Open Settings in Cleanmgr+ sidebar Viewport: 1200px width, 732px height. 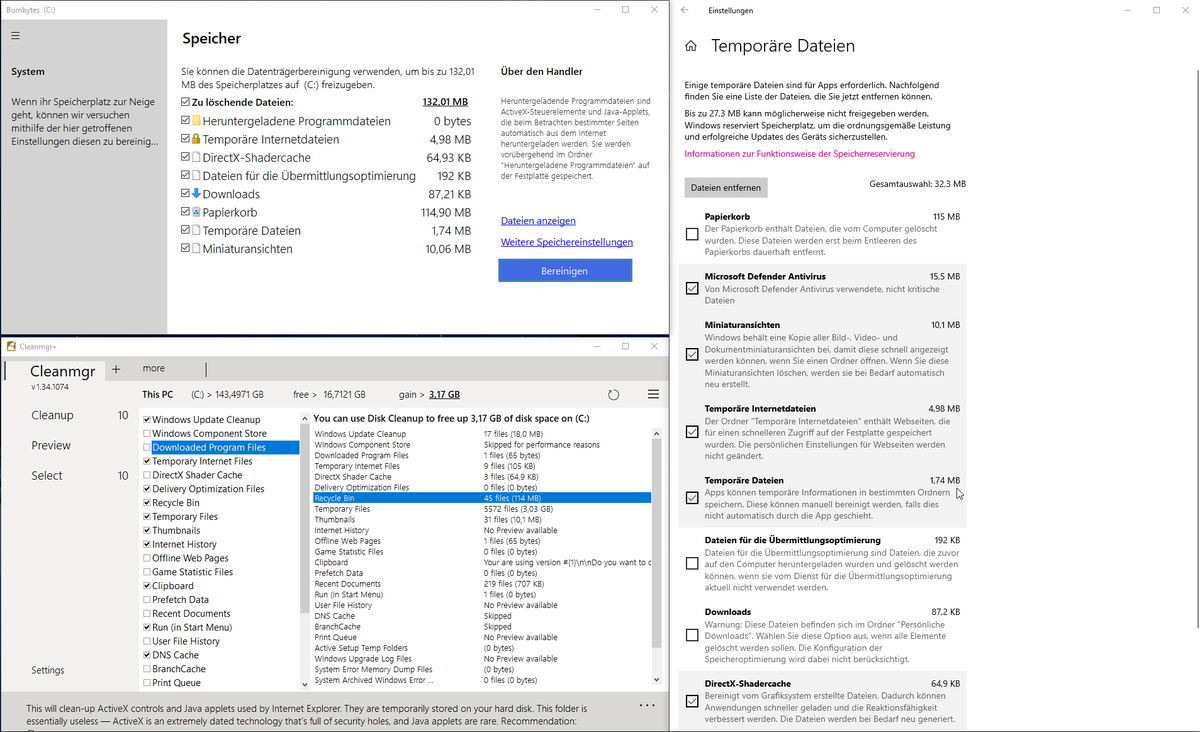coord(48,670)
